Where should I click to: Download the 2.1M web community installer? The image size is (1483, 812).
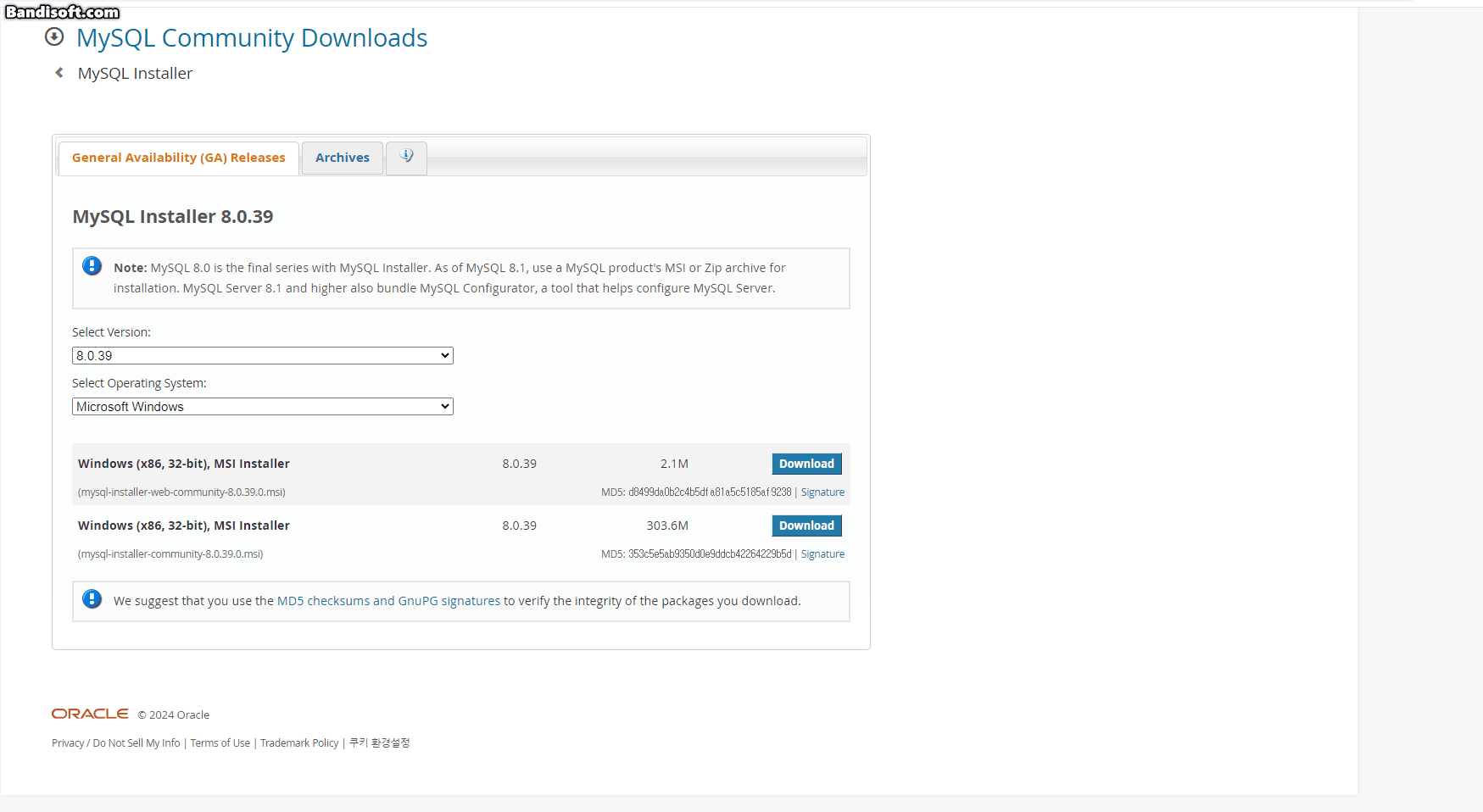click(806, 464)
